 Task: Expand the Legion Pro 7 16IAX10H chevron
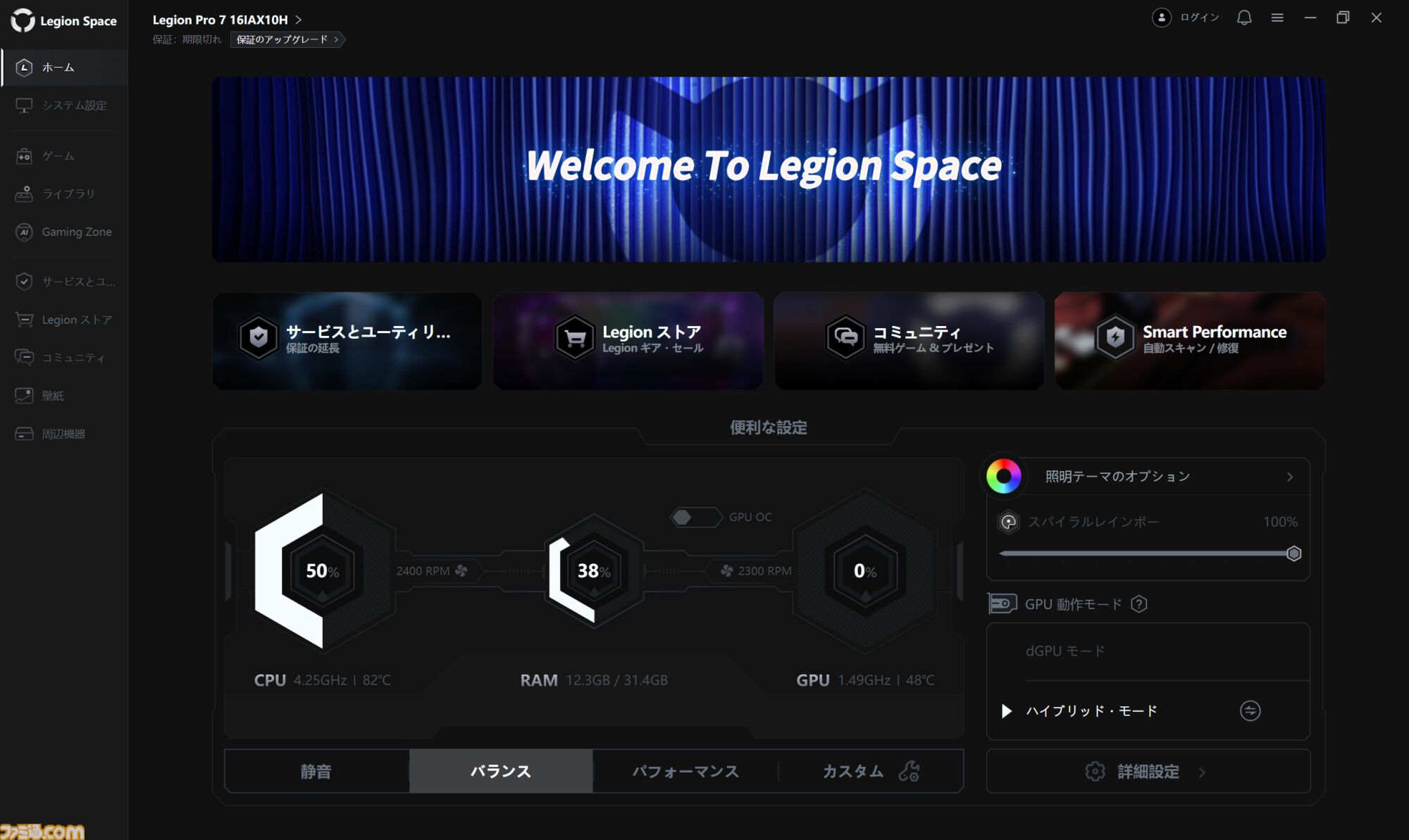[x=299, y=20]
